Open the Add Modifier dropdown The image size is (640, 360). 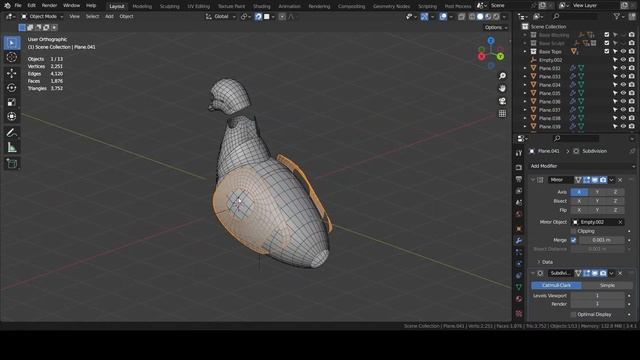[582, 166]
